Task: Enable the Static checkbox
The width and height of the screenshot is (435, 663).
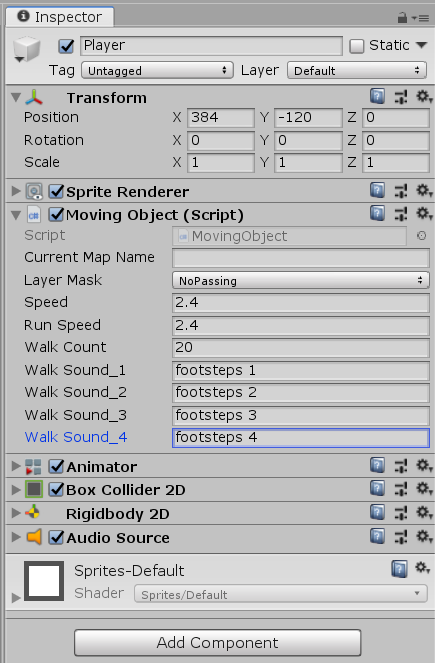Action: tap(356, 46)
